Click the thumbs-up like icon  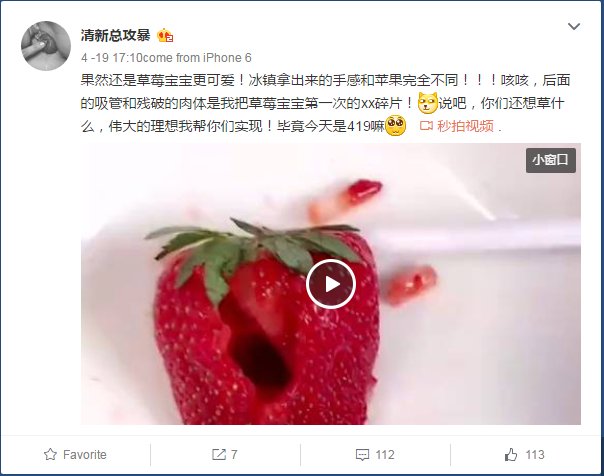511,454
